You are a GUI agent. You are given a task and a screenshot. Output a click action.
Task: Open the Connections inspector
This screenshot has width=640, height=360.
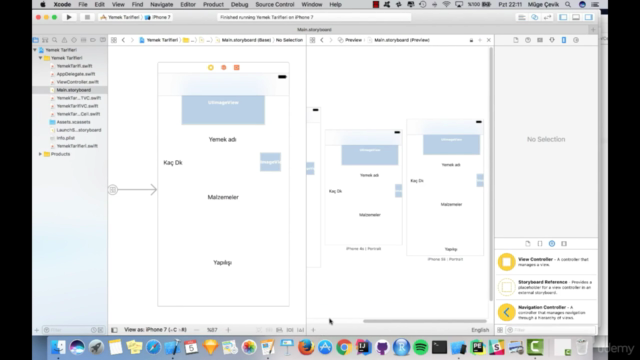tap(576, 40)
